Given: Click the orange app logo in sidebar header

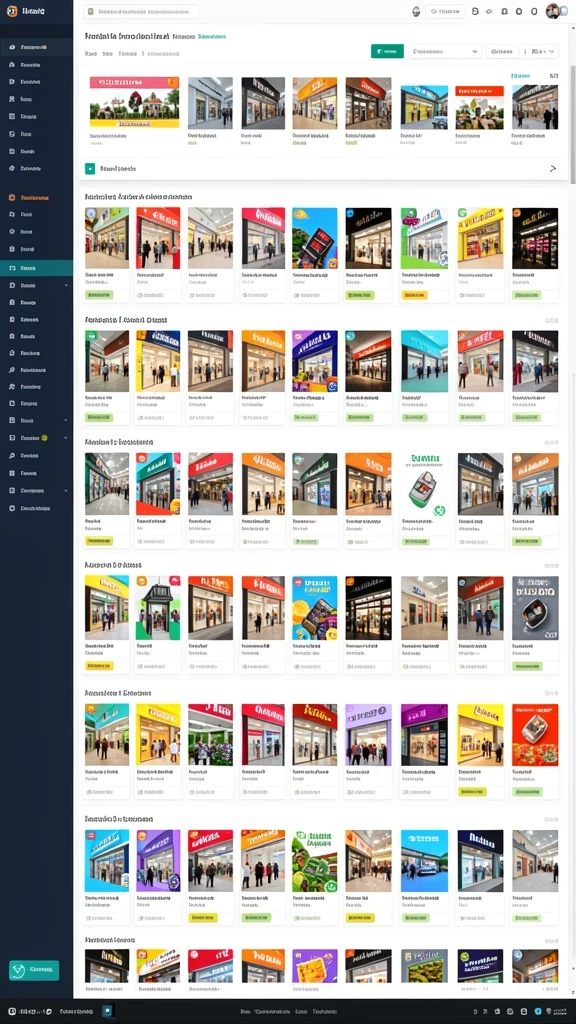Looking at the screenshot, I should pyautogui.click(x=11, y=11).
